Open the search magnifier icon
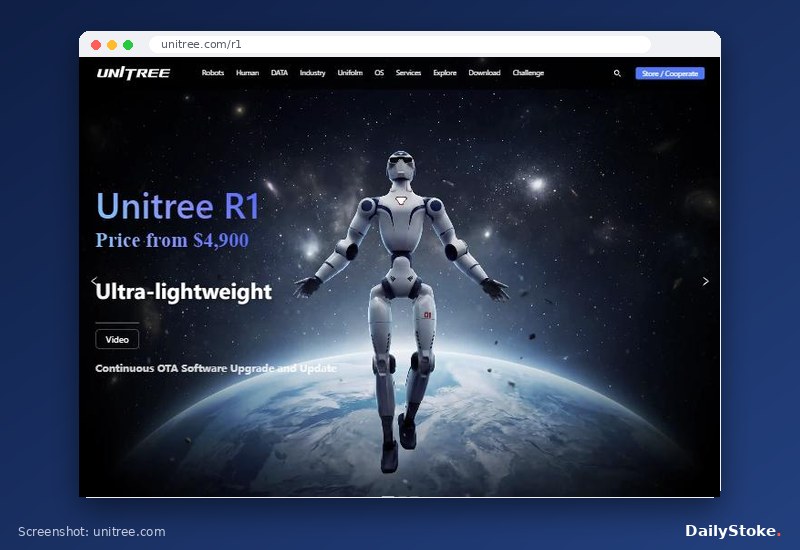The width and height of the screenshot is (800, 550). 617,73
